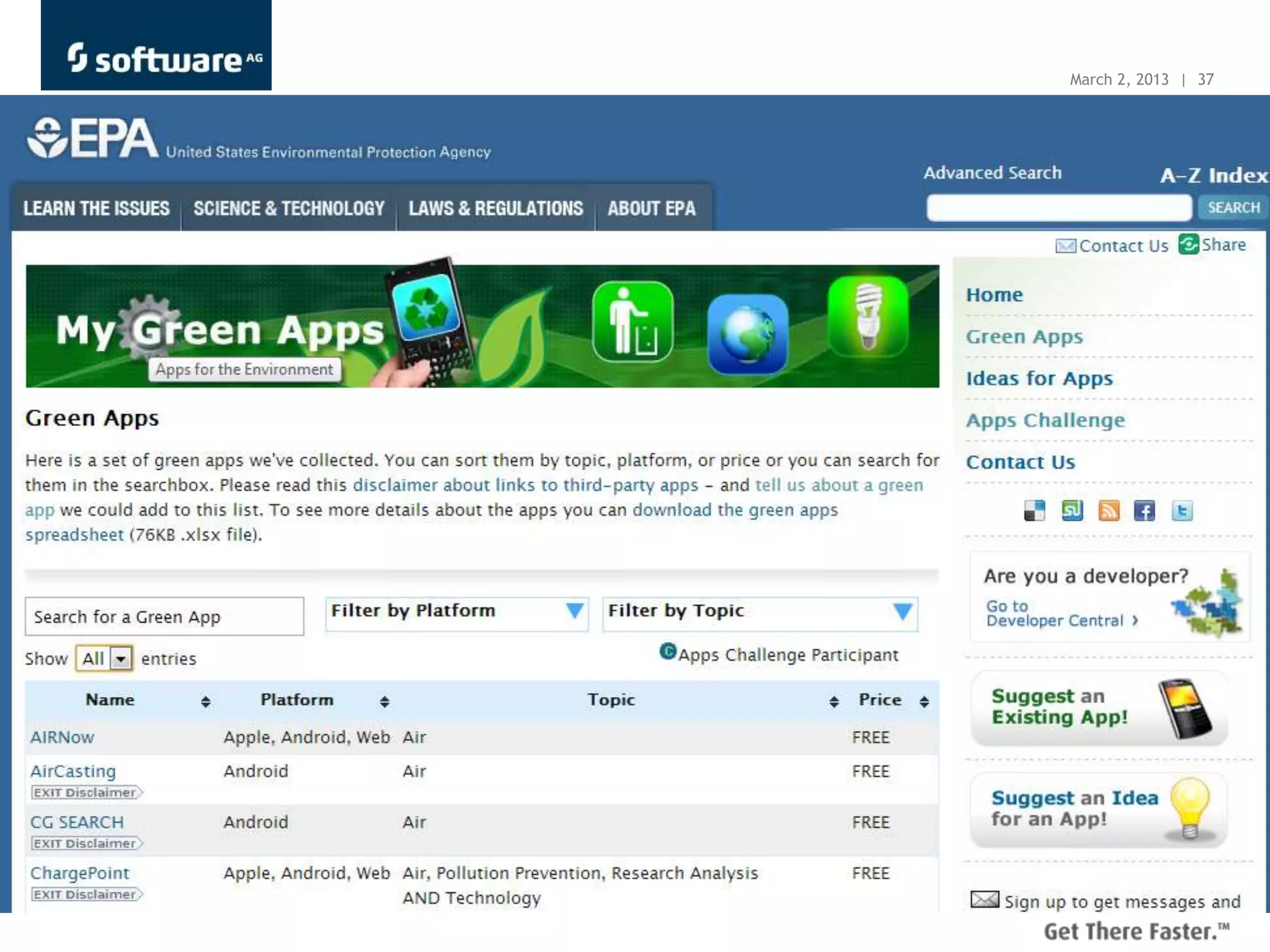Click the StumbleUpon share icon
1270x952 pixels.
coord(1072,510)
